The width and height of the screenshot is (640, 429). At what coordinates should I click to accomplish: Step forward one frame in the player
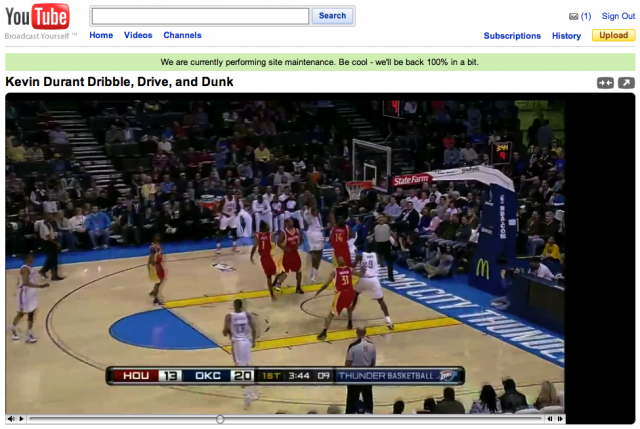coord(560,418)
